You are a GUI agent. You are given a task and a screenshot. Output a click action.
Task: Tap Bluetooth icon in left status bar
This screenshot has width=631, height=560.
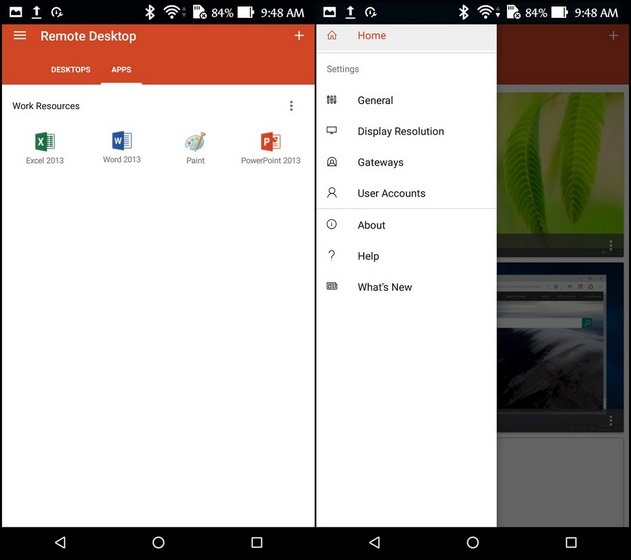coord(150,12)
